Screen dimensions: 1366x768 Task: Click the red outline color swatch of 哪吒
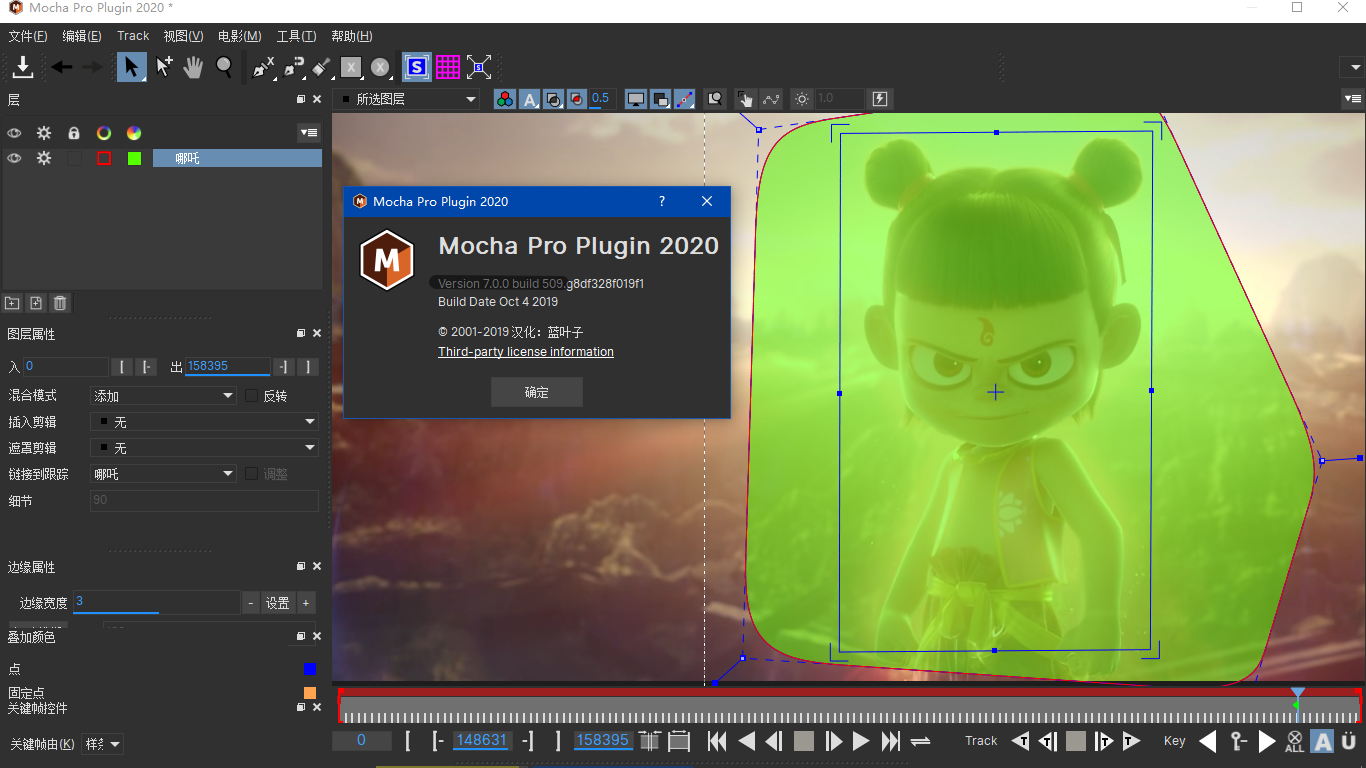tap(104, 158)
